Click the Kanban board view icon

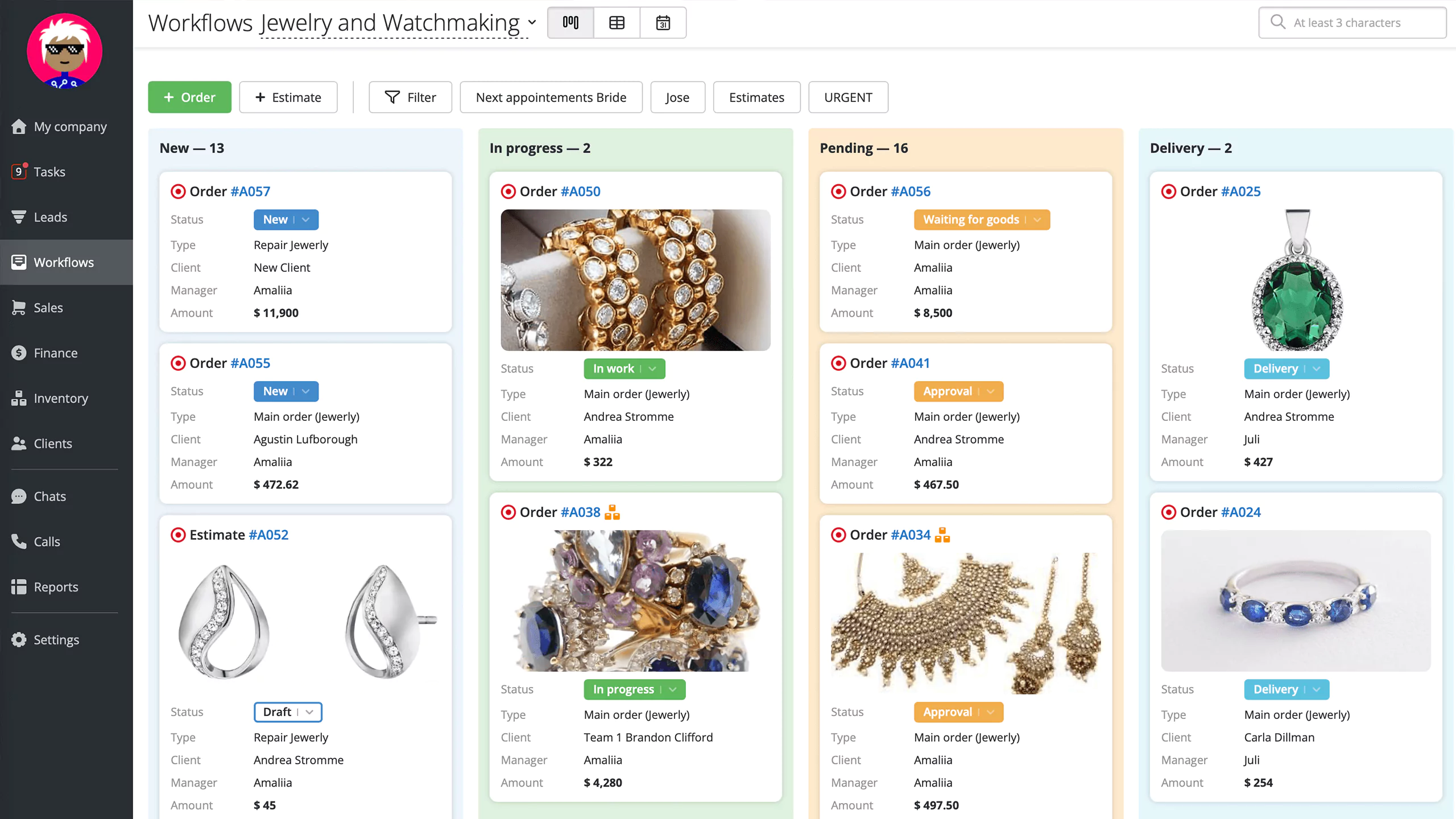(570, 22)
